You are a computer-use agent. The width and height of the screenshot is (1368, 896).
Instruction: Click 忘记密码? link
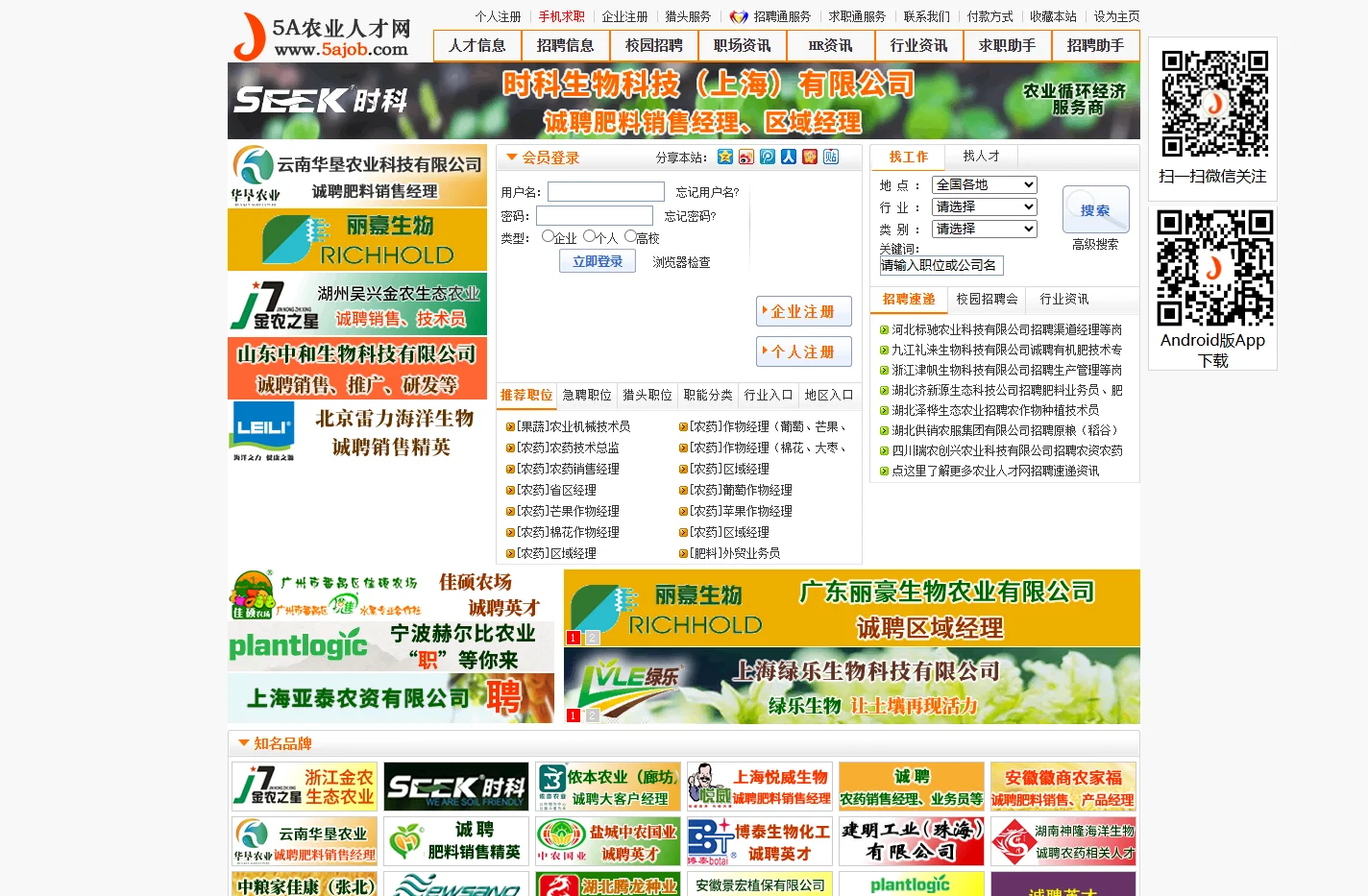pos(690,216)
